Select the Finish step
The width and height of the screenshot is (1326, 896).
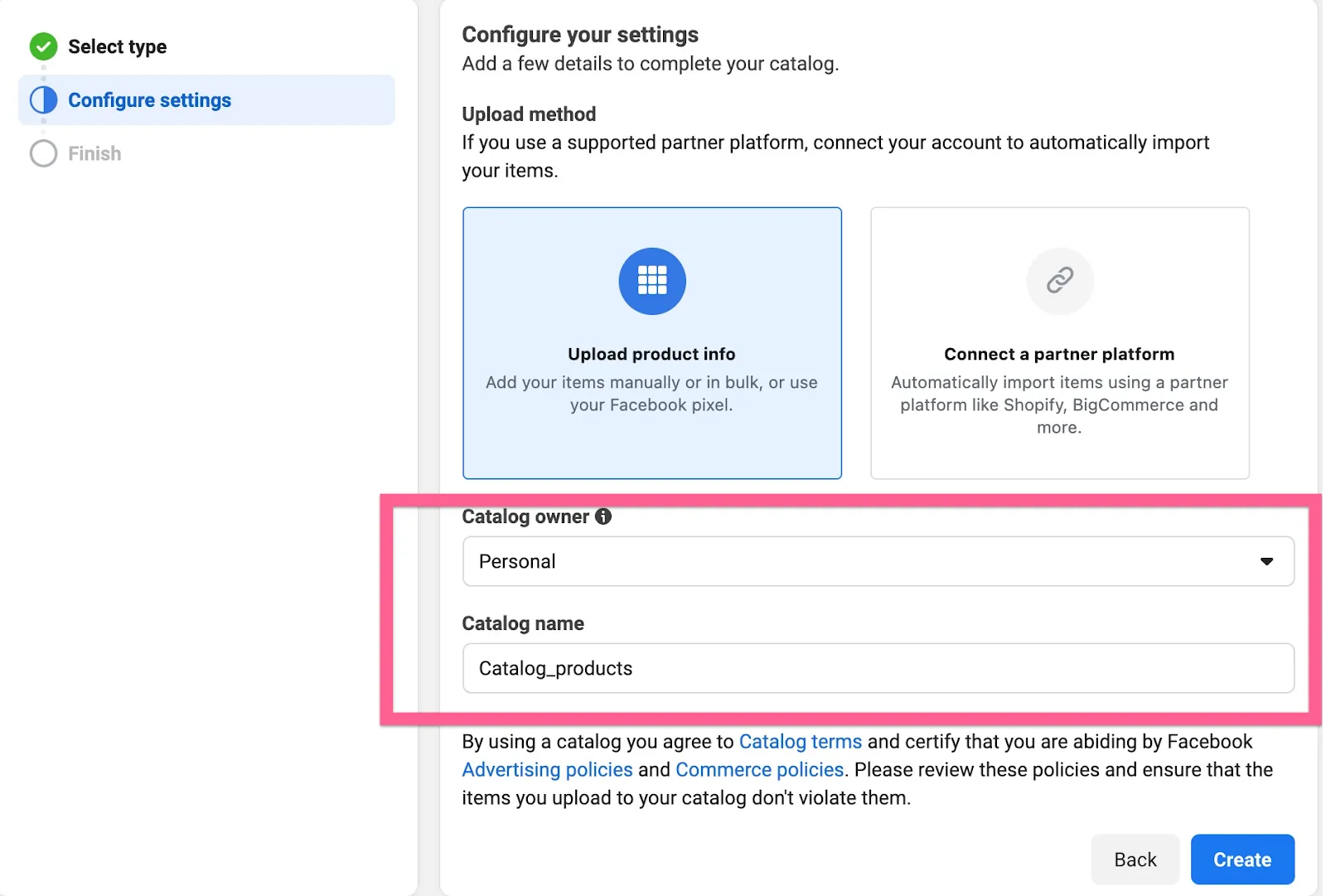pos(94,153)
